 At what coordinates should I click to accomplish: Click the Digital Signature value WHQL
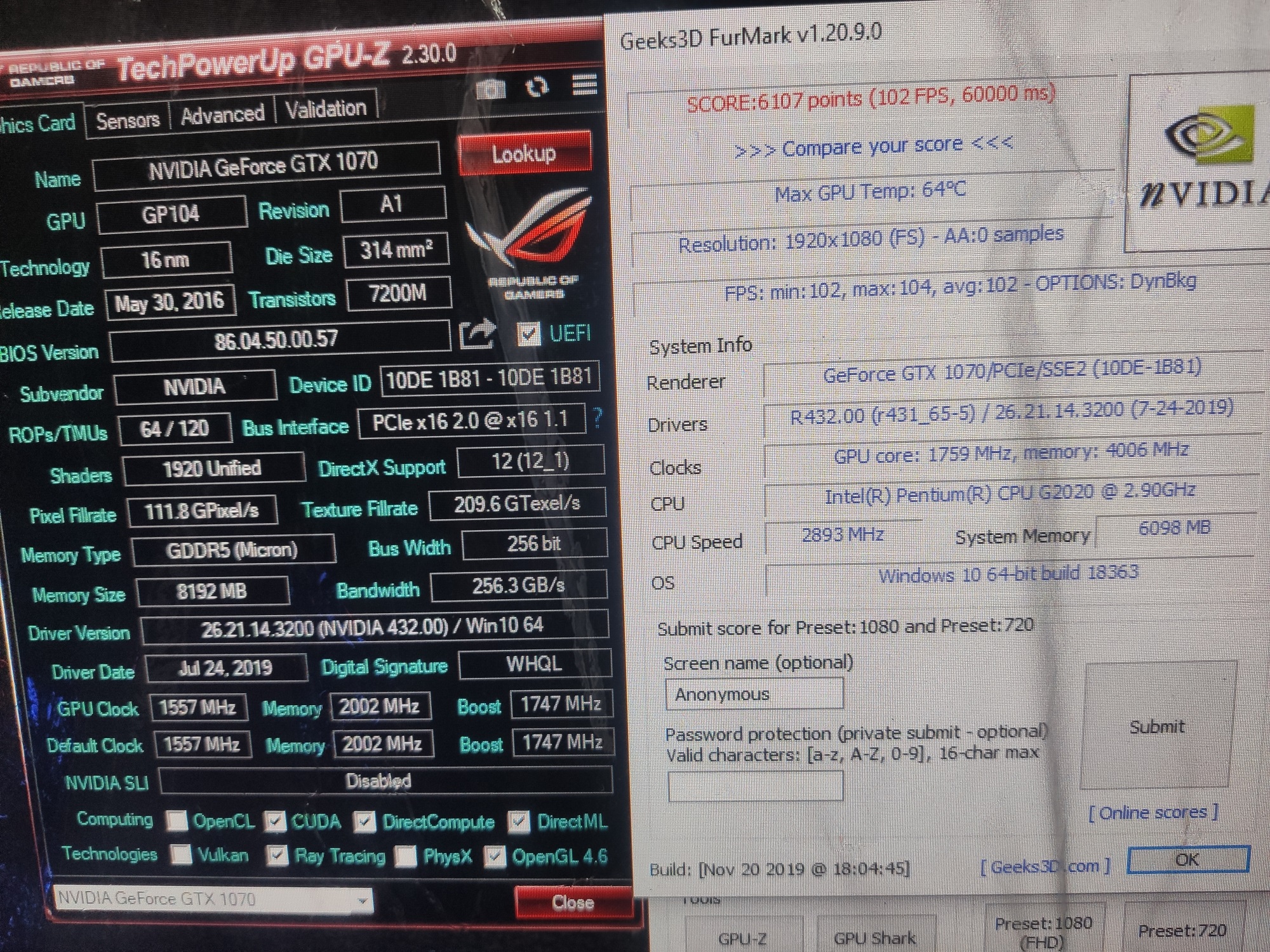534,664
